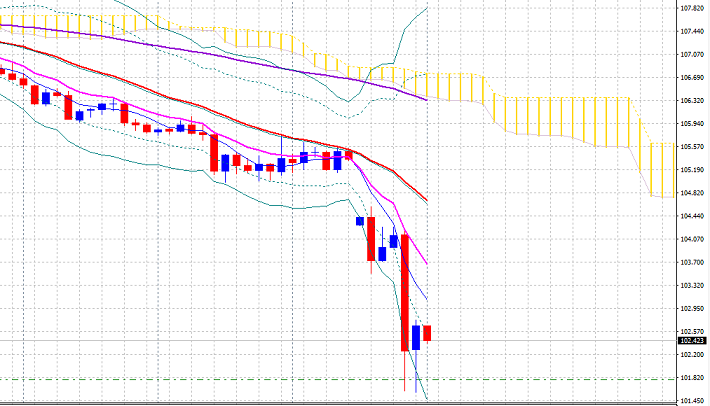Select the 103.700 price axis label

[x=692, y=262]
